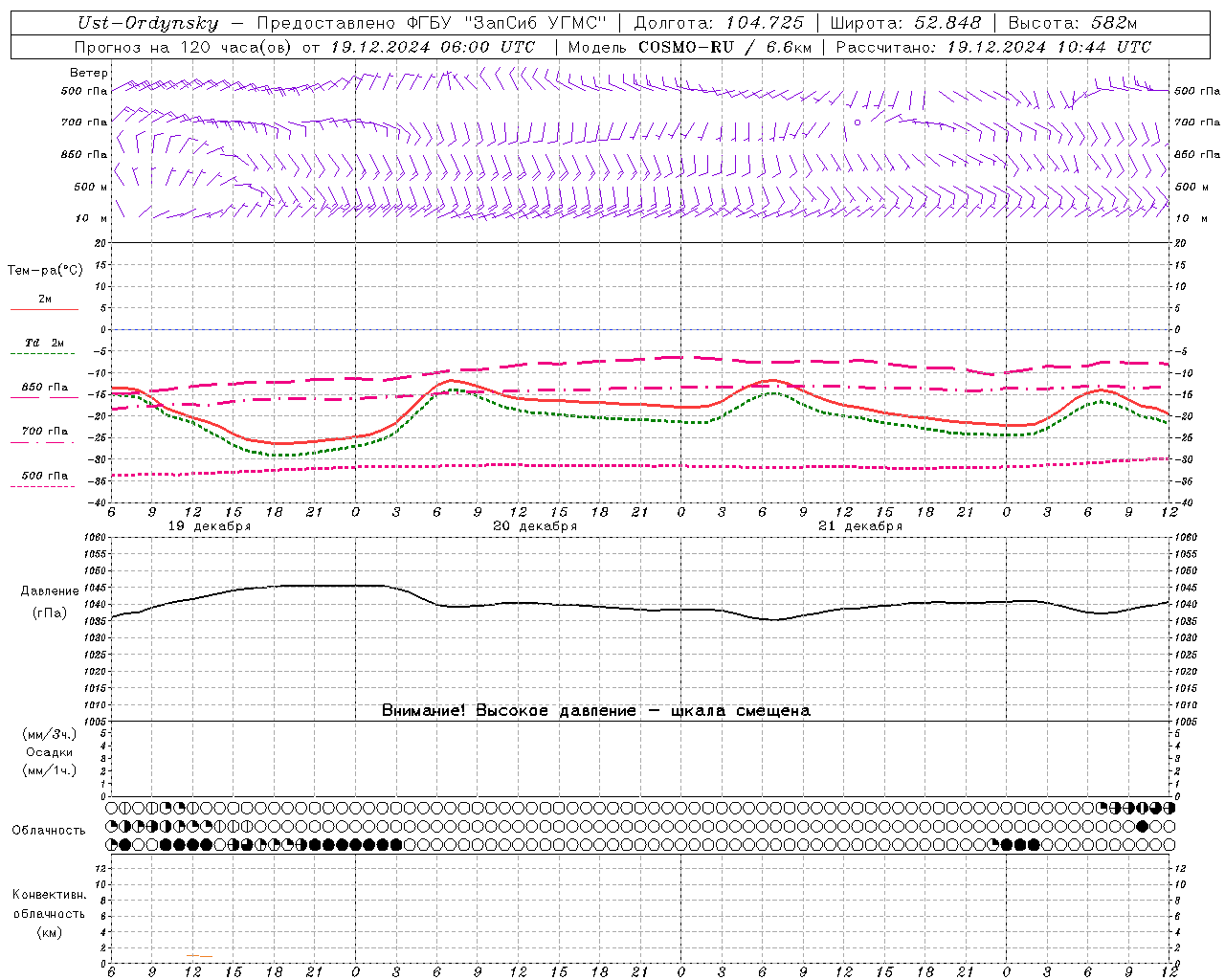Select the longitude value Долгота: 104.725
Image resolution: width=1225 pixels, height=980 pixels.
(719, 24)
